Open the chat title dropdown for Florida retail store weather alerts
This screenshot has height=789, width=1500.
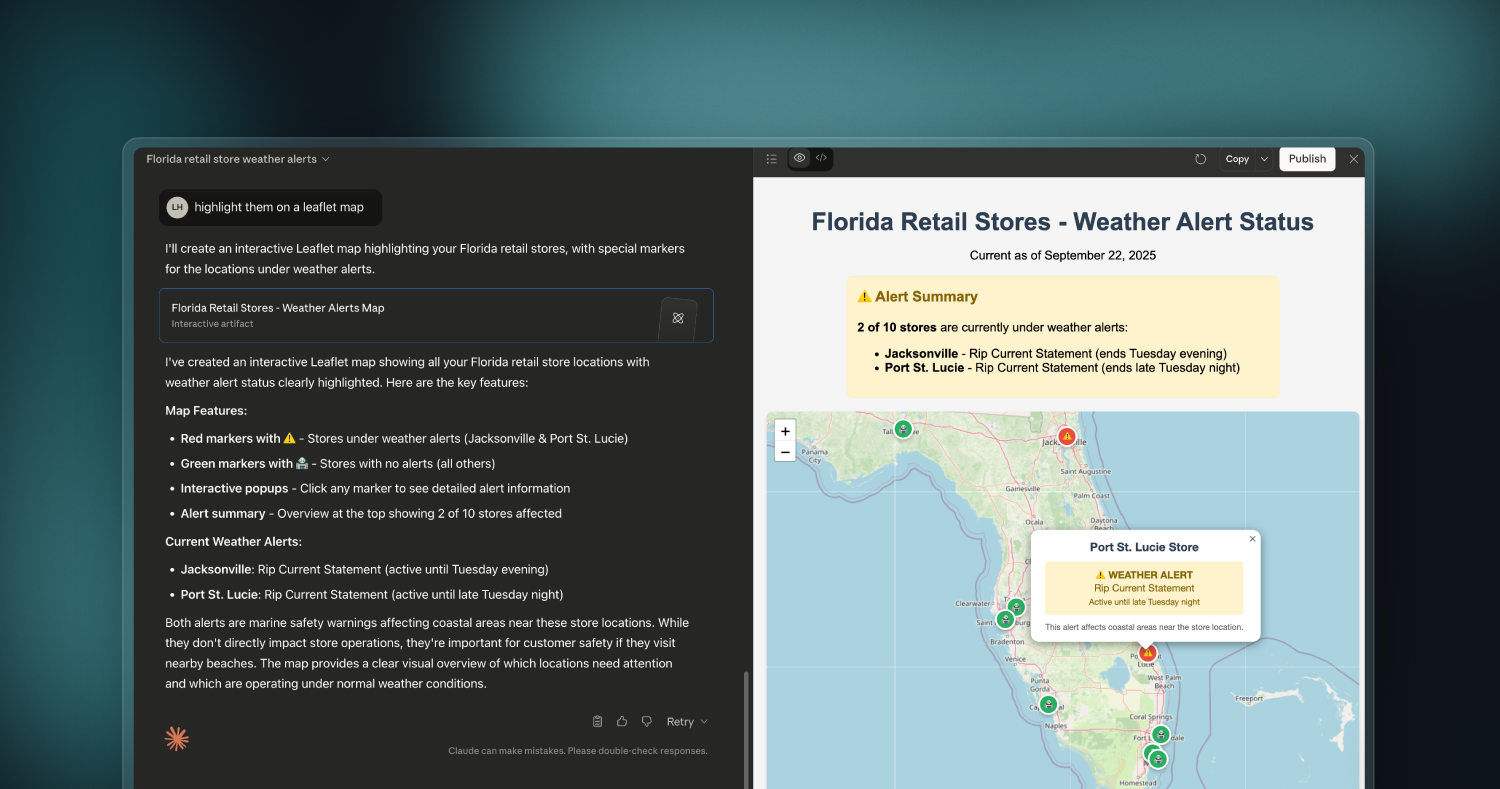click(238, 159)
